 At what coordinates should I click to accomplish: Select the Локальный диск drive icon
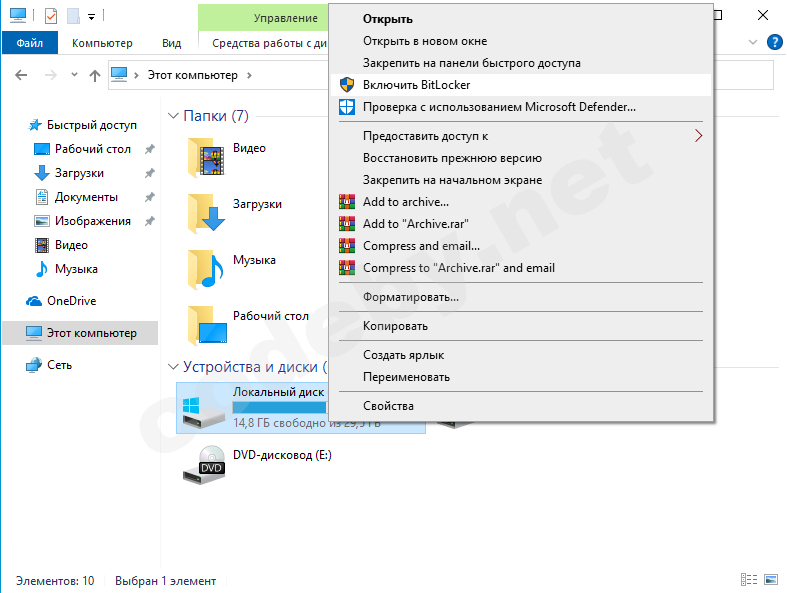(x=204, y=411)
